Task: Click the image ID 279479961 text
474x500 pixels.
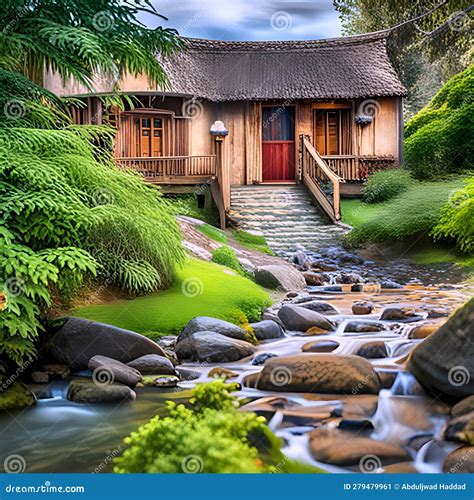Action: 367,487
